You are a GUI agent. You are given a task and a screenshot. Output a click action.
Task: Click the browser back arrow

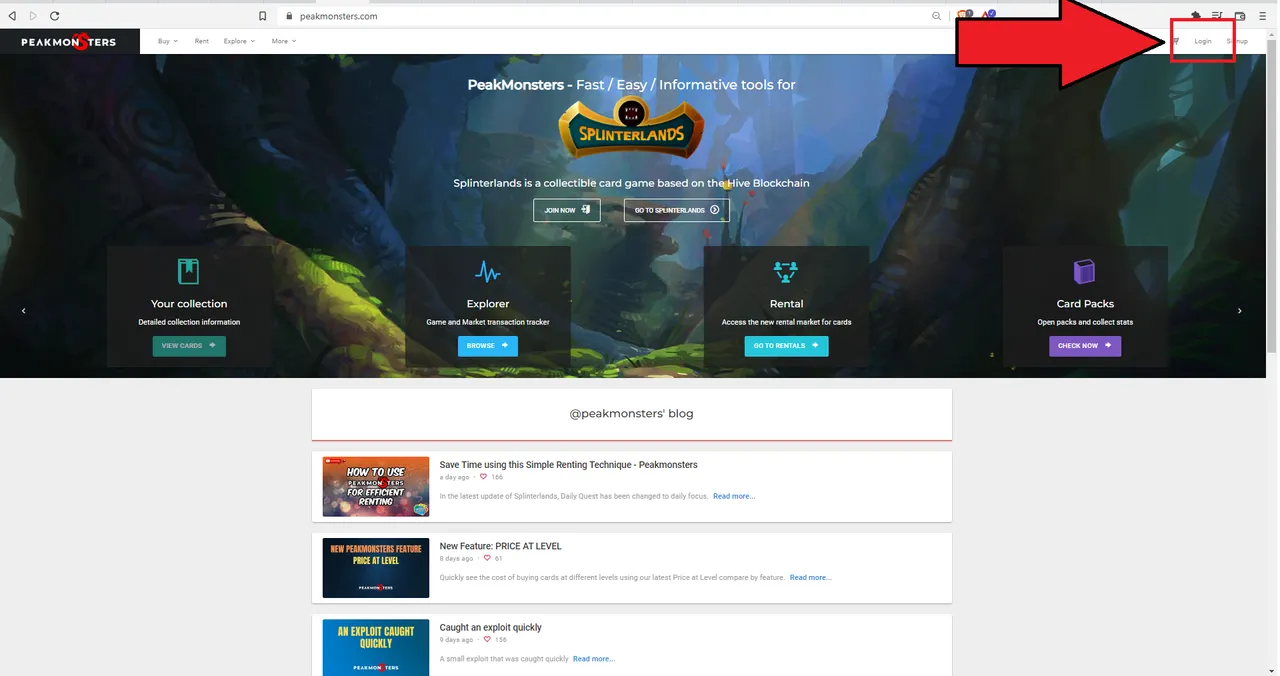tap(12, 16)
